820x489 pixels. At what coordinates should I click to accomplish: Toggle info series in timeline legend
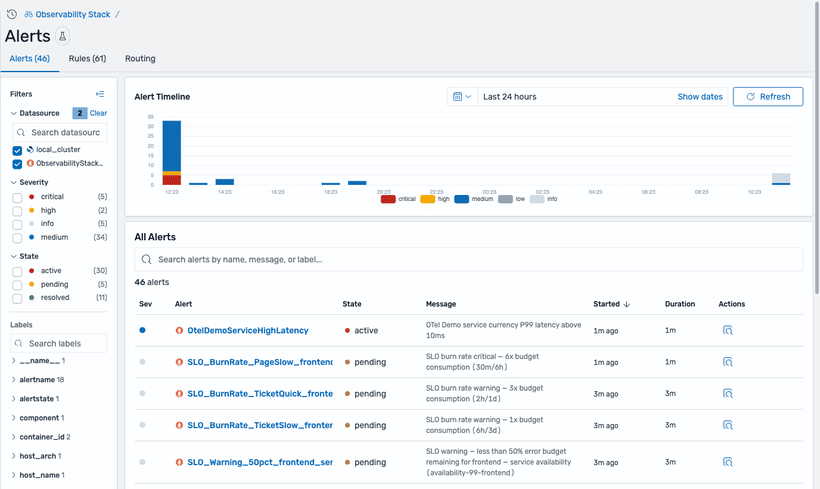click(544, 199)
